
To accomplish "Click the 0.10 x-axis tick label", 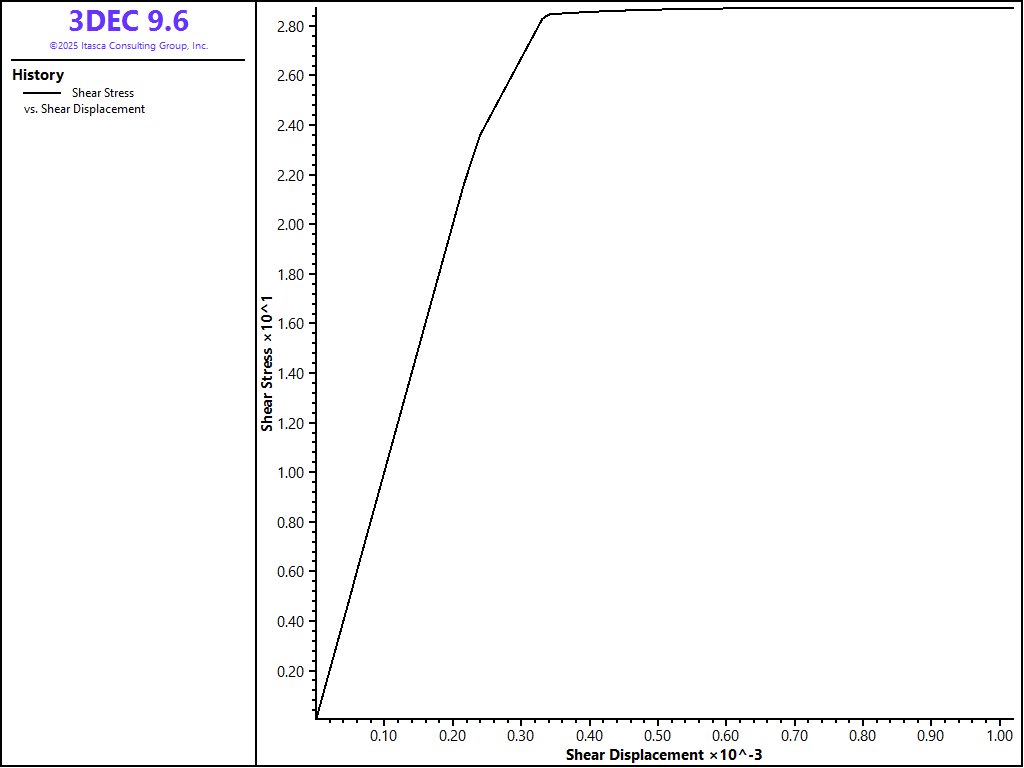I will click(384, 736).
